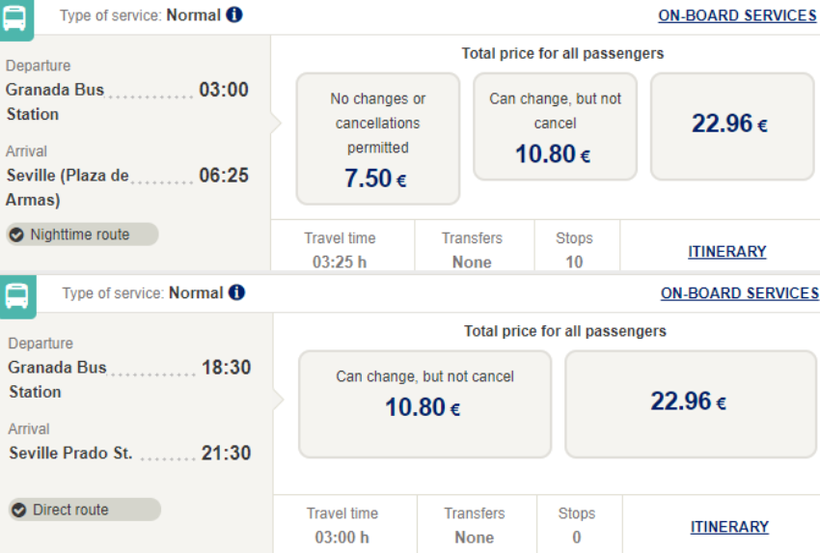This screenshot has height=553, width=820.
Task: Click the 10 stops count for first trip
Action: [x=574, y=262]
